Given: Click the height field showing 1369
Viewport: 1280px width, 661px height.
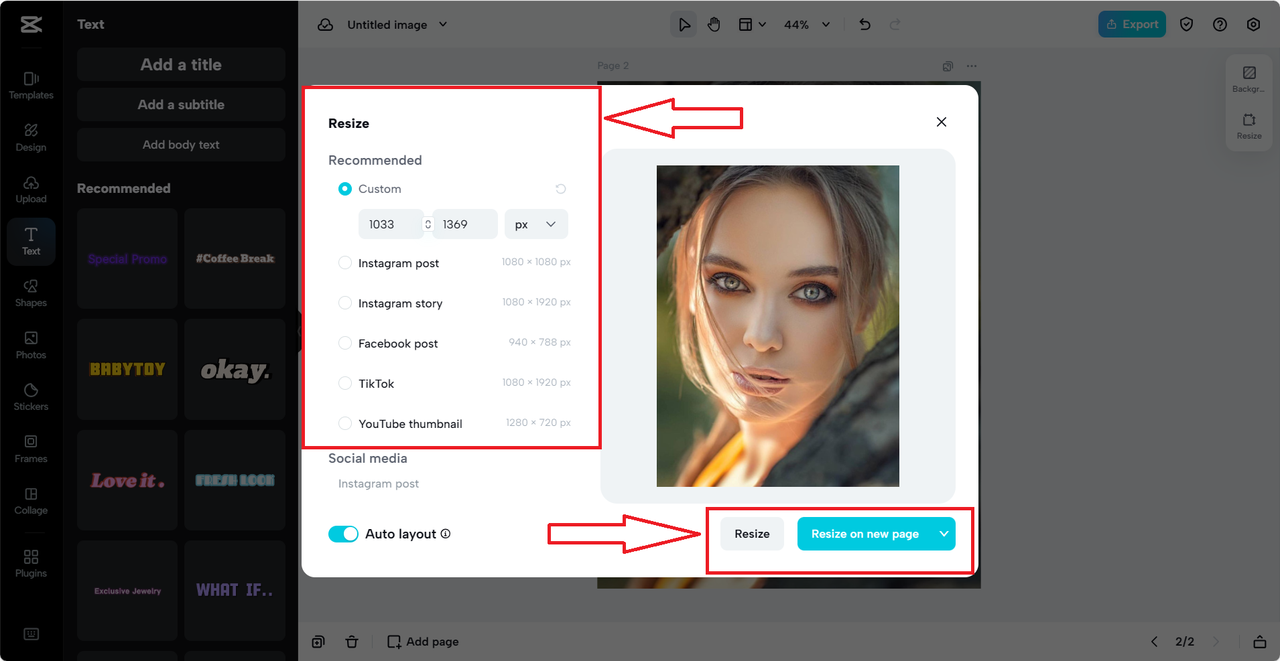Looking at the screenshot, I should coord(465,224).
